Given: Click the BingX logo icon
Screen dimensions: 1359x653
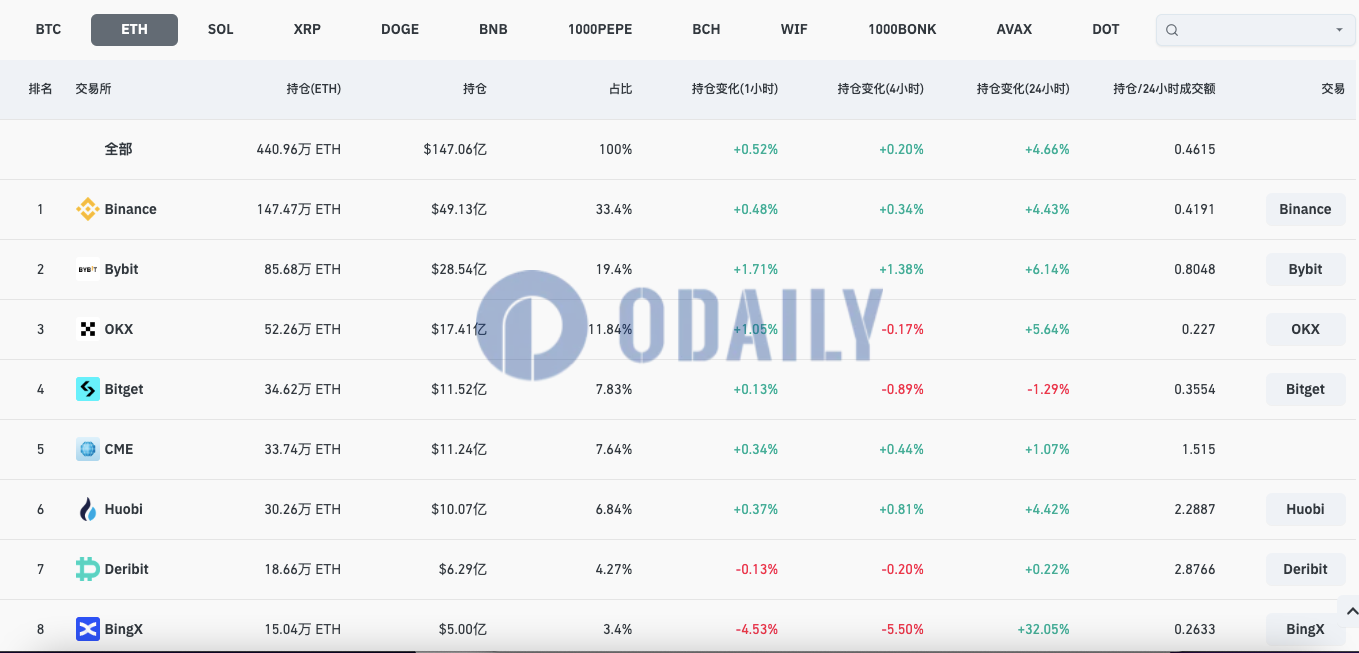Looking at the screenshot, I should coord(88,629).
